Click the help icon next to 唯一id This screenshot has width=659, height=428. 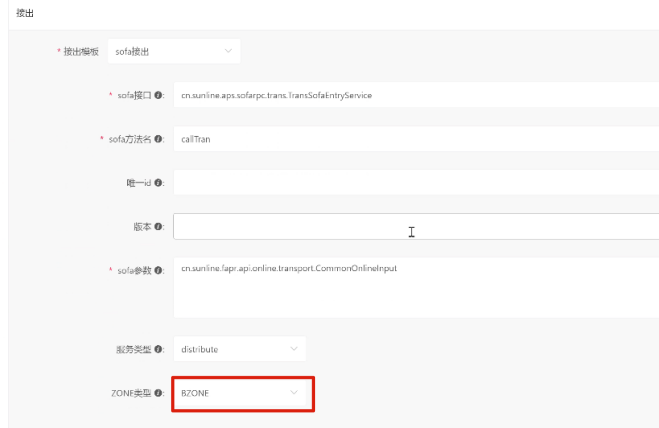point(159,183)
